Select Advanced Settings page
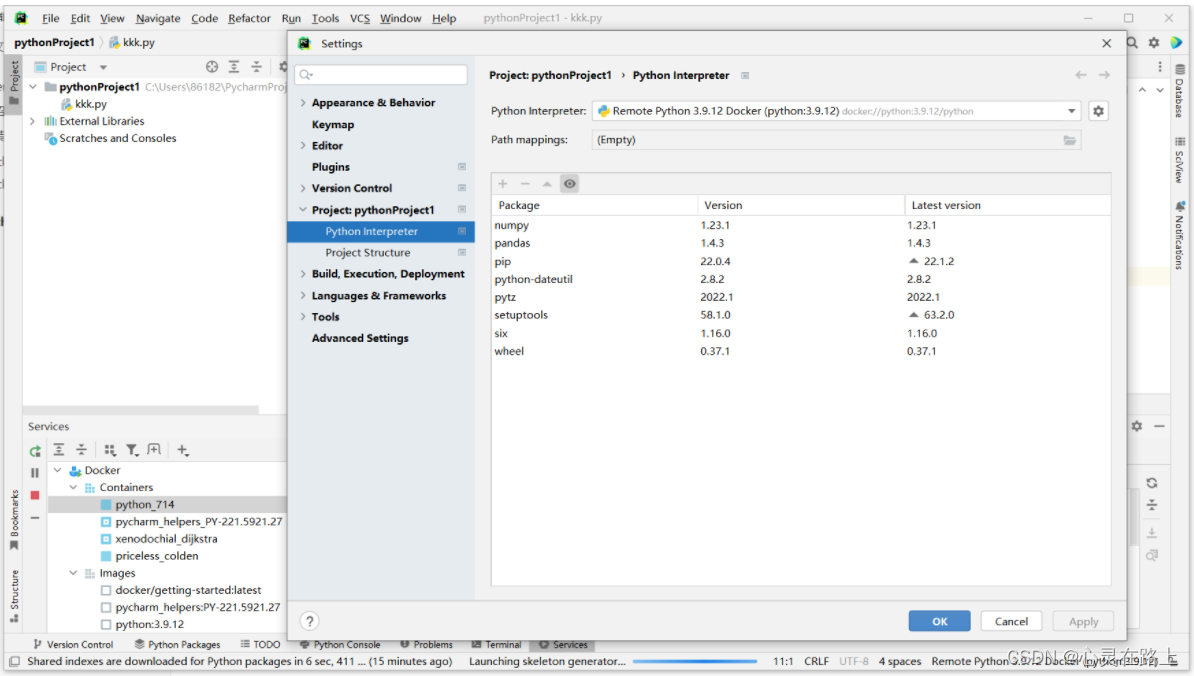This screenshot has width=1194, height=676. click(360, 338)
